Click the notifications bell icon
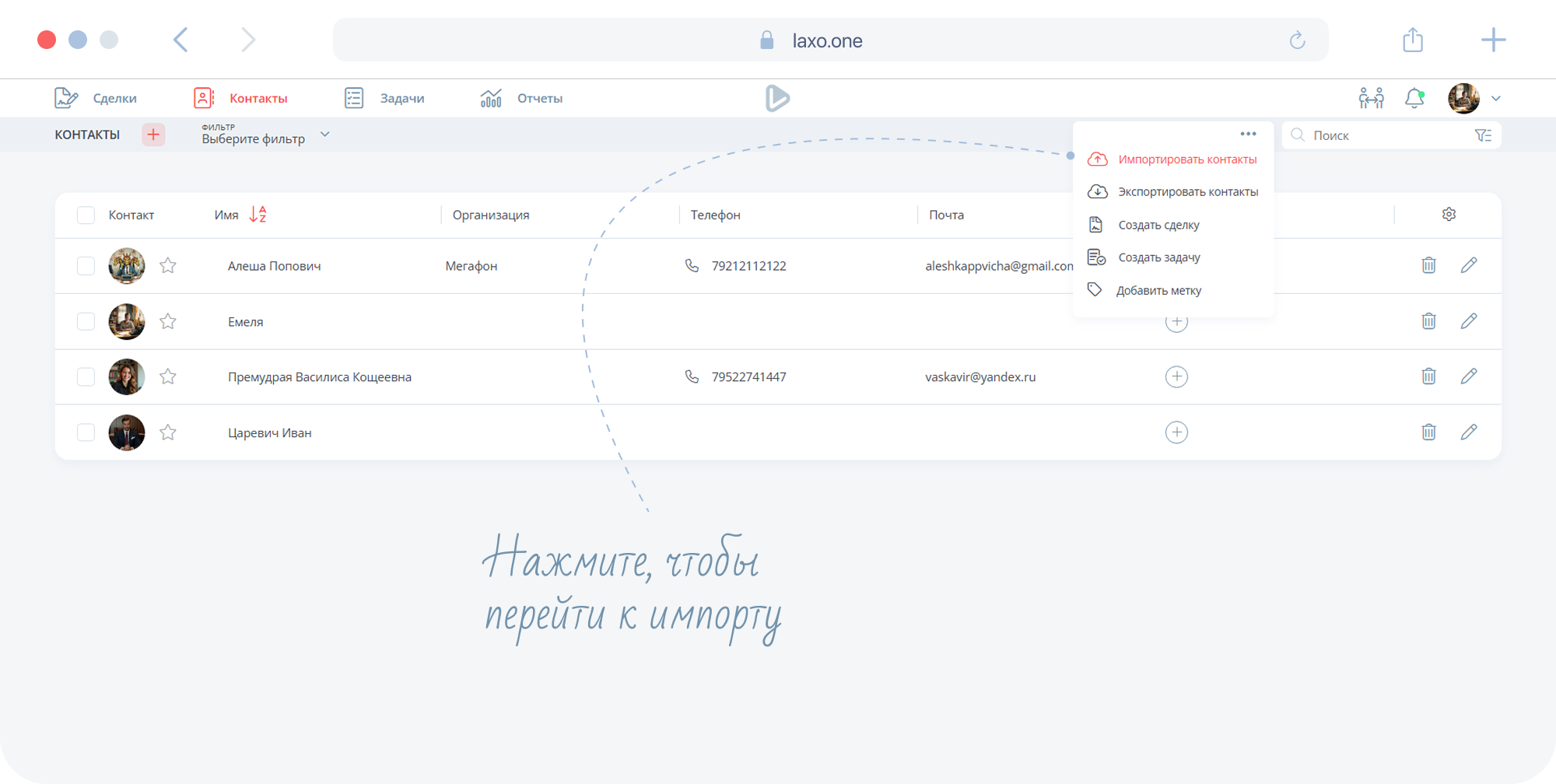 [x=1414, y=99]
